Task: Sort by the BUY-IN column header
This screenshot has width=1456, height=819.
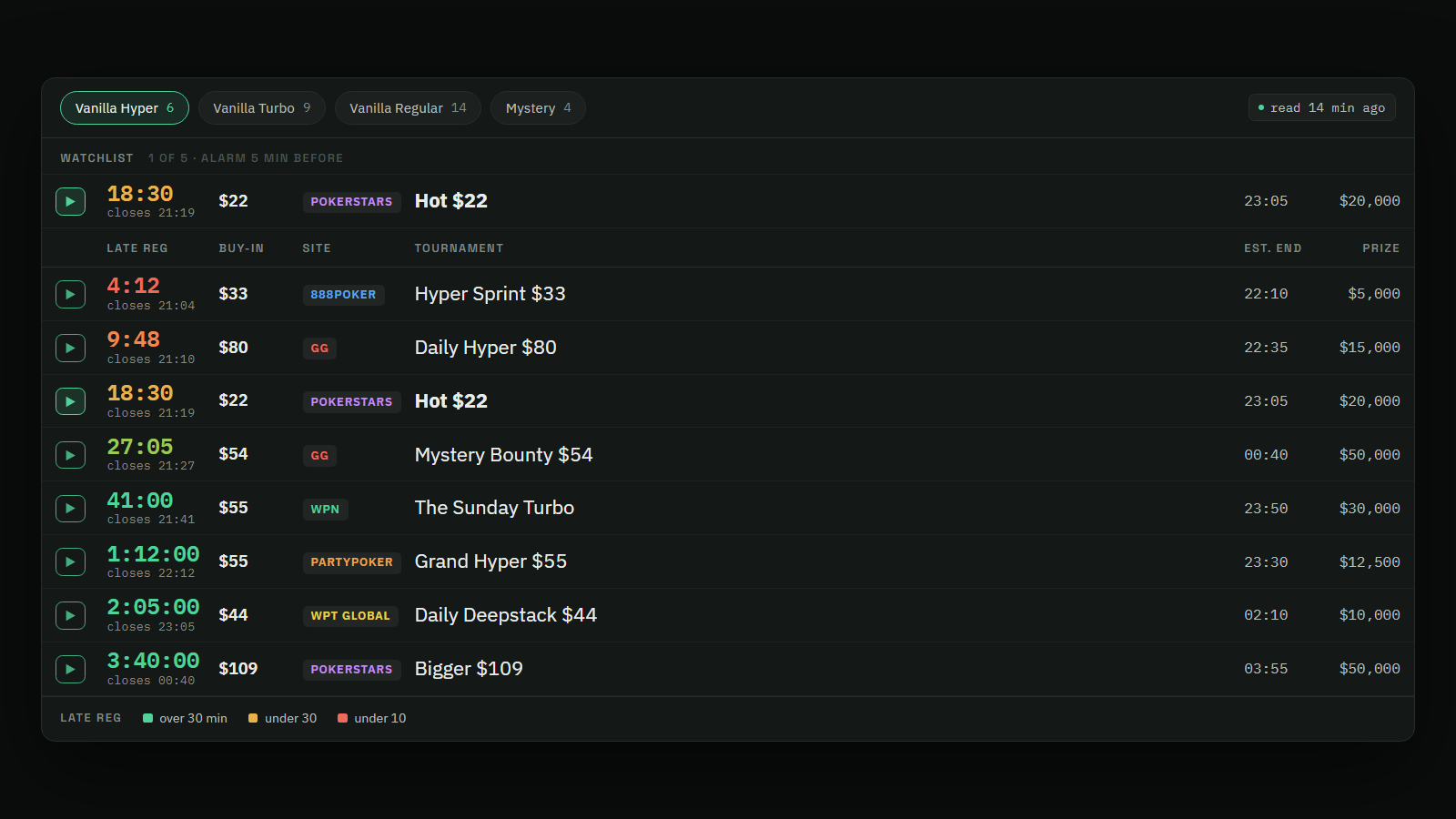Action: (x=241, y=248)
